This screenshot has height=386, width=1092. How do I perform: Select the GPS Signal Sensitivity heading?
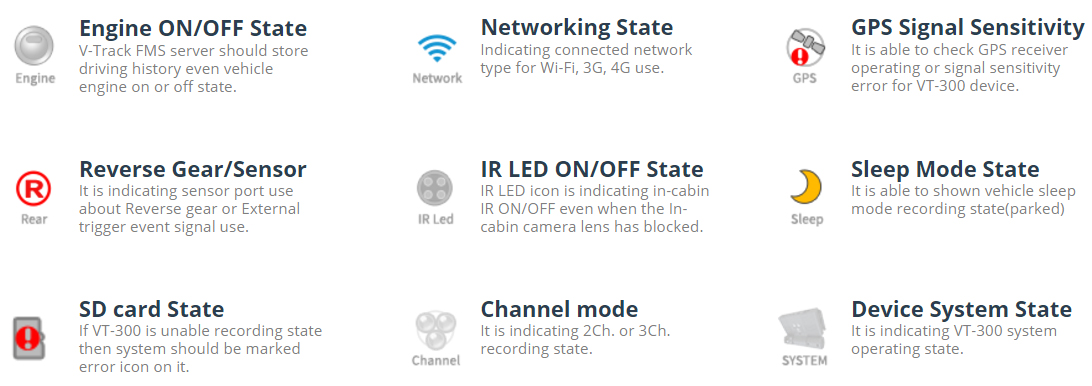(x=967, y=28)
